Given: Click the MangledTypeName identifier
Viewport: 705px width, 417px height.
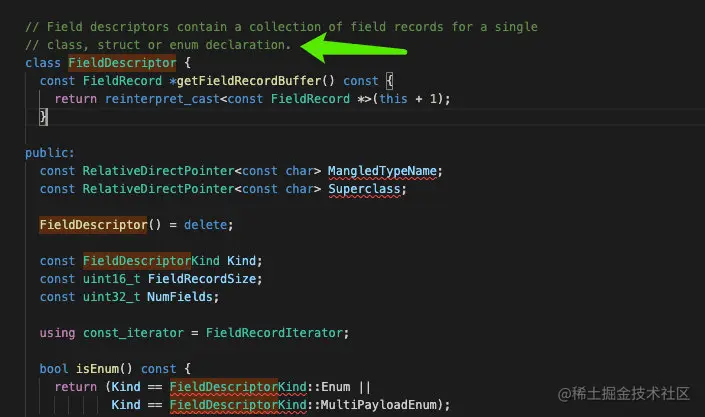Looking at the screenshot, I should point(382,171).
